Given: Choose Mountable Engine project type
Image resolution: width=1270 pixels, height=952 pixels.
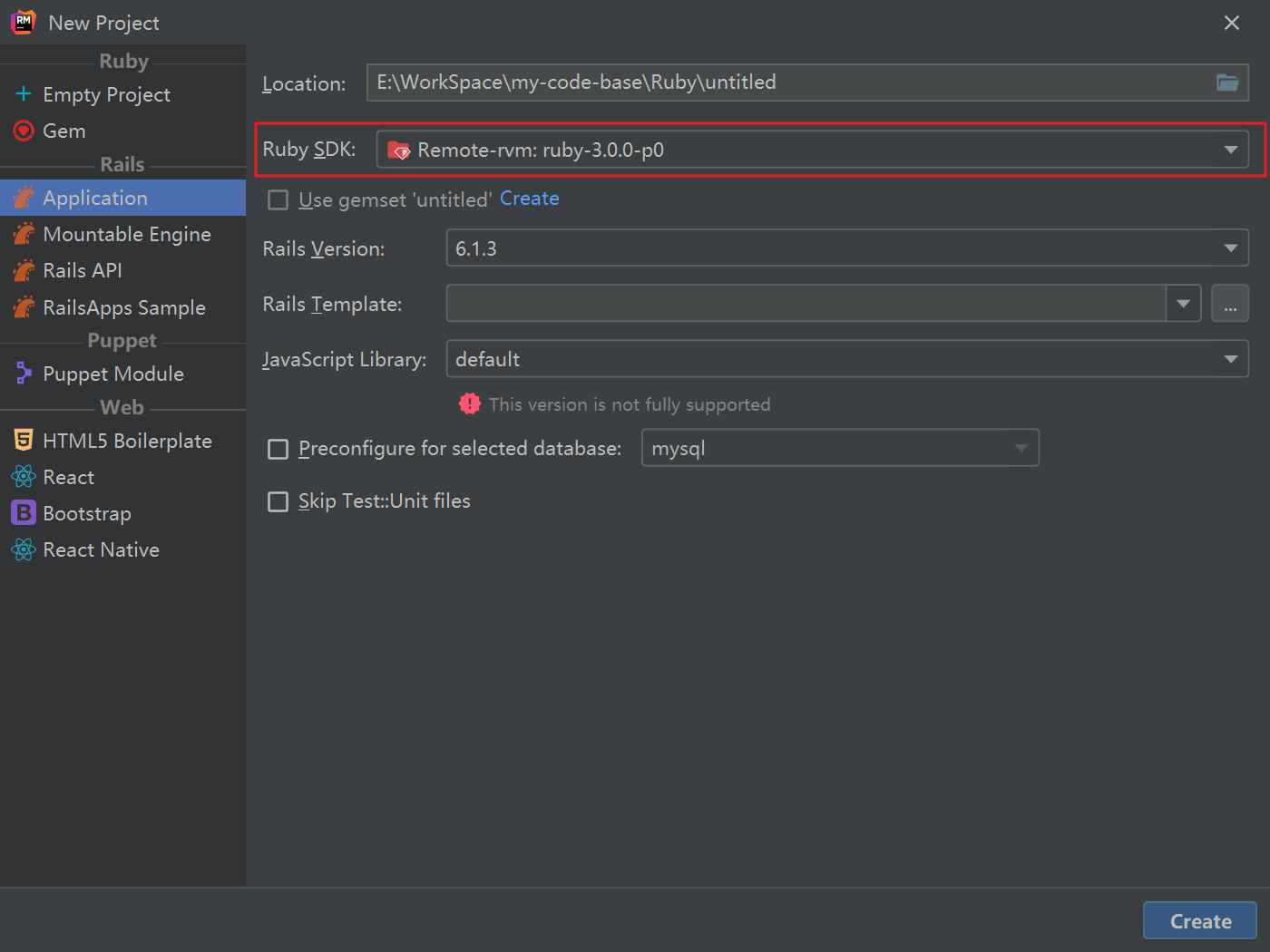Looking at the screenshot, I should tap(122, 234).
